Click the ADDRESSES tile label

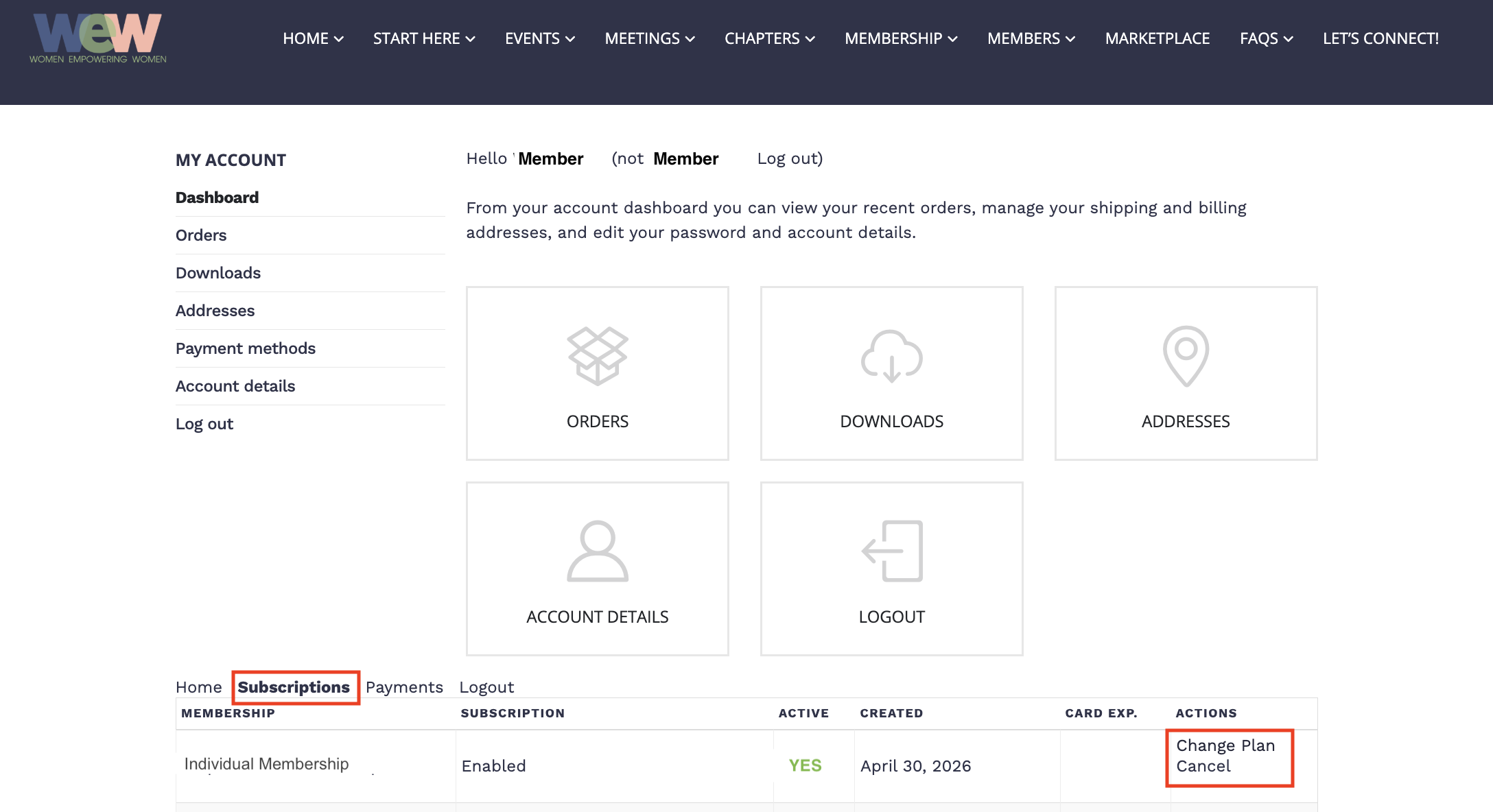(x=1186, y=422)
